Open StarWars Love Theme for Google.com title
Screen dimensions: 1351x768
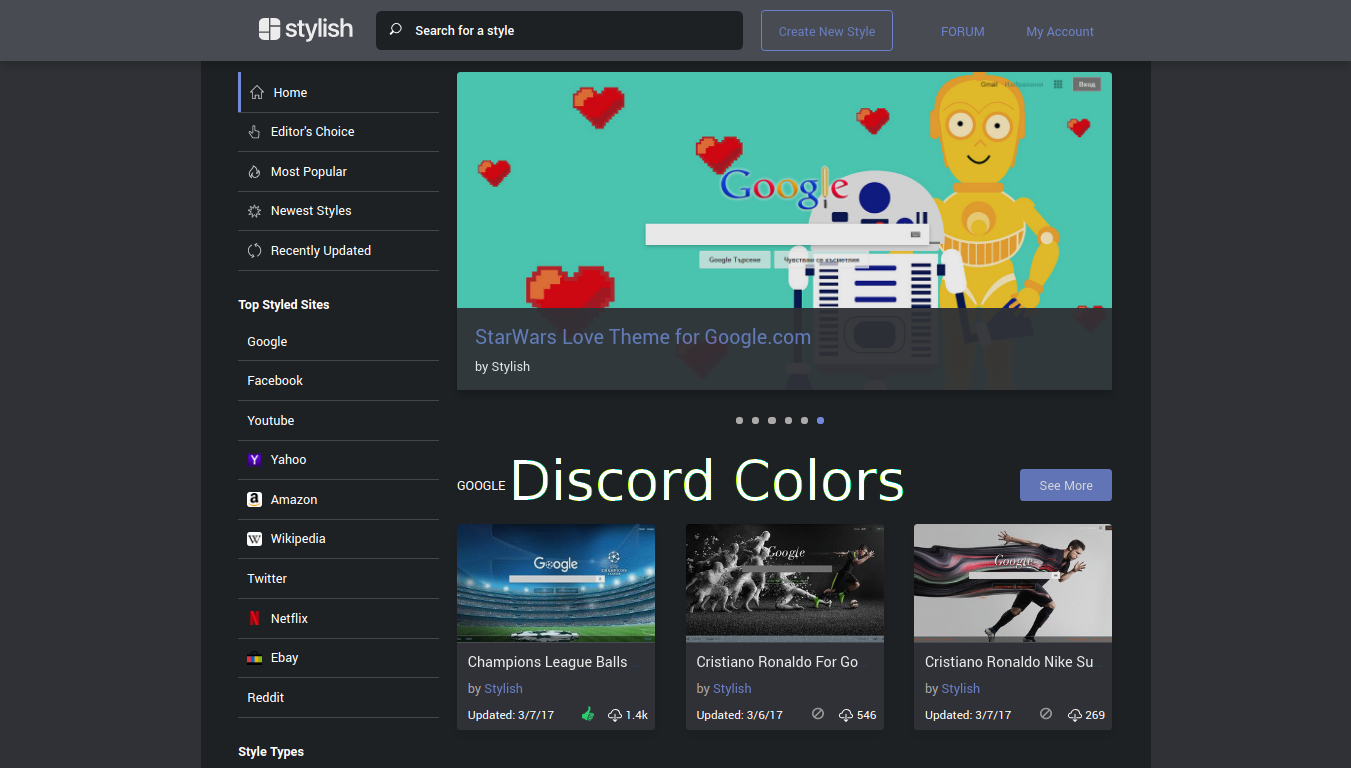(642, 337)
